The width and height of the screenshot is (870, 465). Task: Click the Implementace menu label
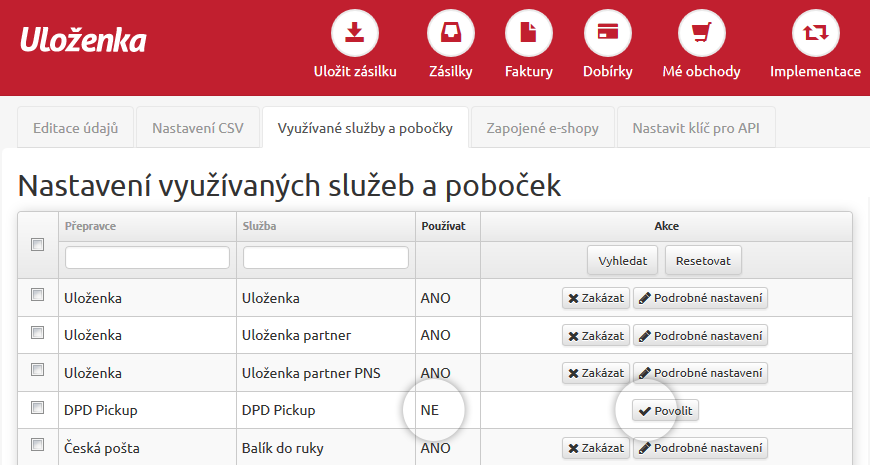(816, 72)
